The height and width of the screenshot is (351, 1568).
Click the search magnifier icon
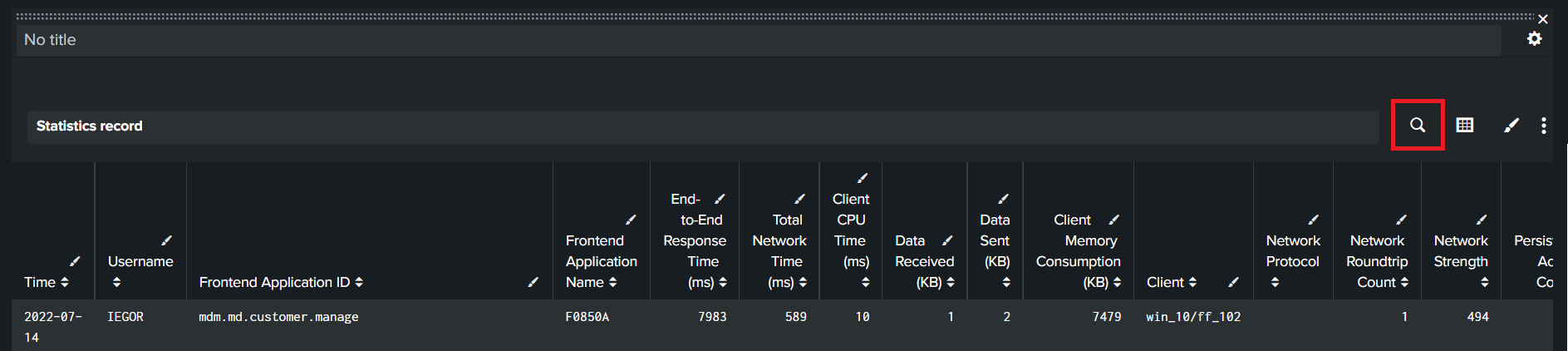(x=1418, y=125)
